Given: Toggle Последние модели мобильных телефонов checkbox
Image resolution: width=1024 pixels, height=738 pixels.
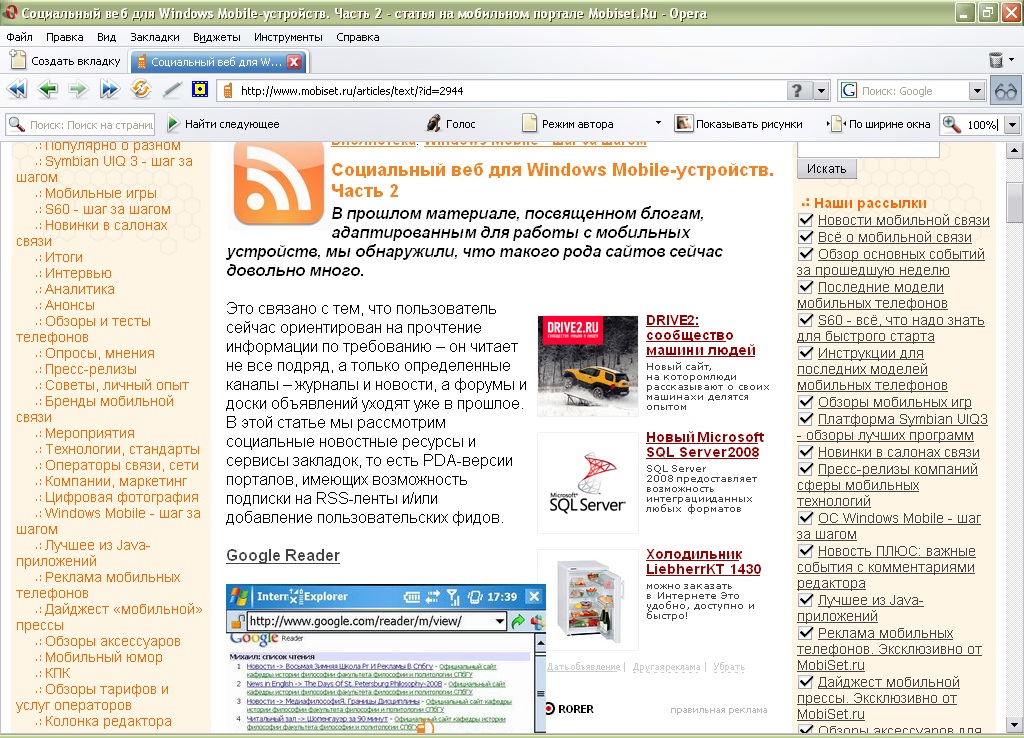Looking at the screenshot, I should pyautogui.click(x=806, y=287).
